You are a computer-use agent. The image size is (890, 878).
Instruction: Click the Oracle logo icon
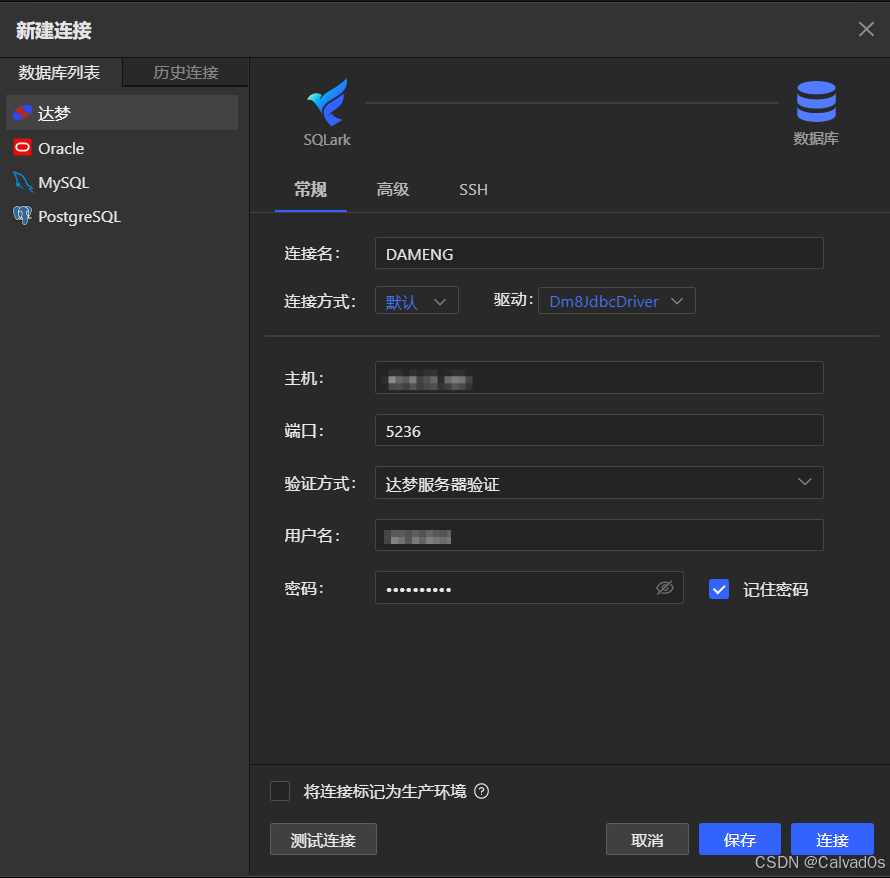(22, 148)
